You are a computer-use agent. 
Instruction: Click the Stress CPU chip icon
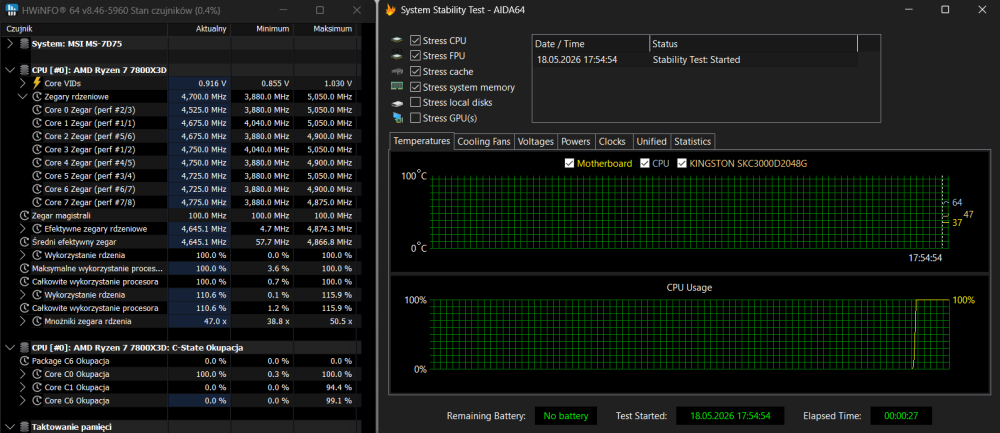tap(397, 40)
